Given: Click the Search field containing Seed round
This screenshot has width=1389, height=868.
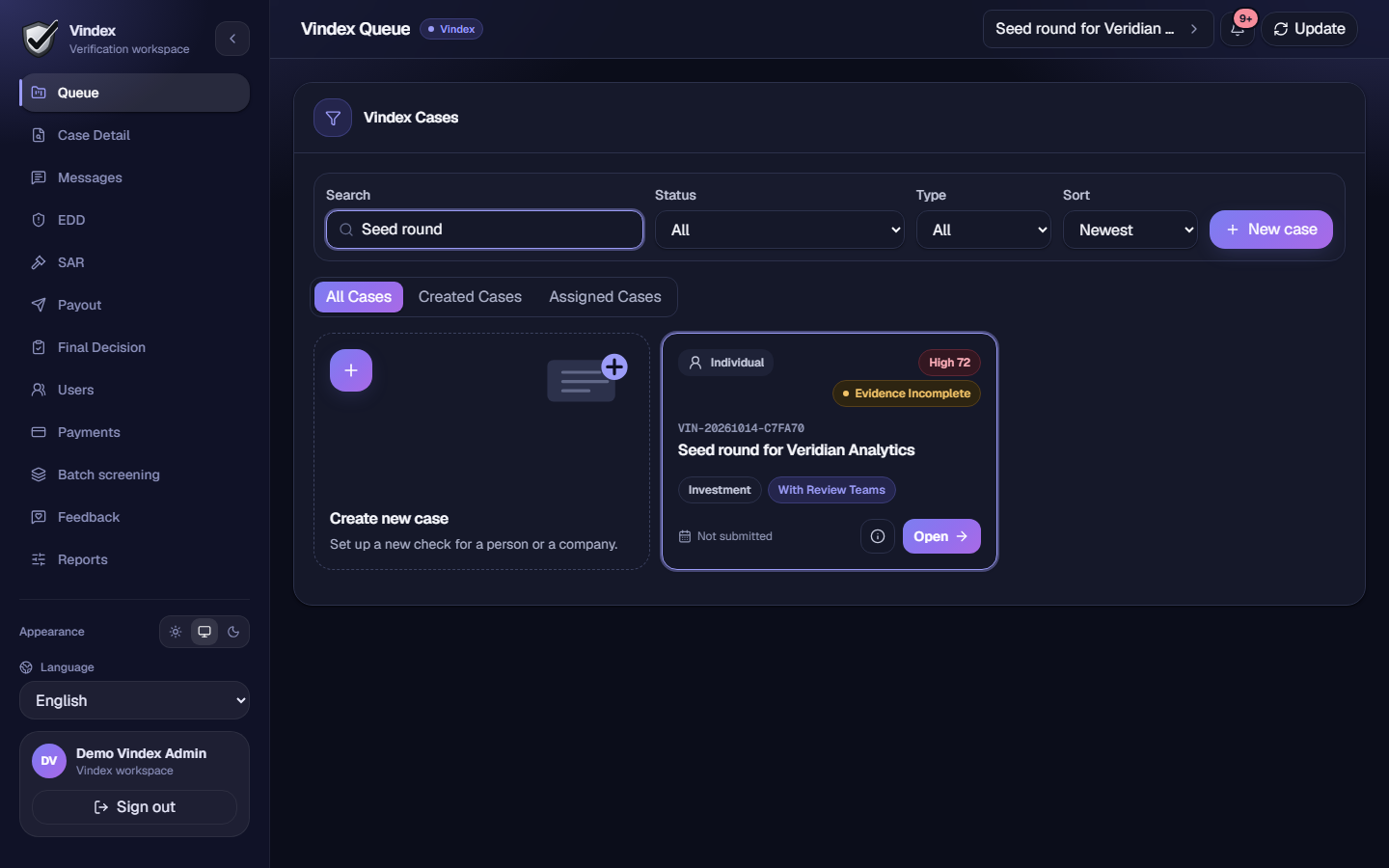Looking at the screenshot, I should [x=484, y=230].
